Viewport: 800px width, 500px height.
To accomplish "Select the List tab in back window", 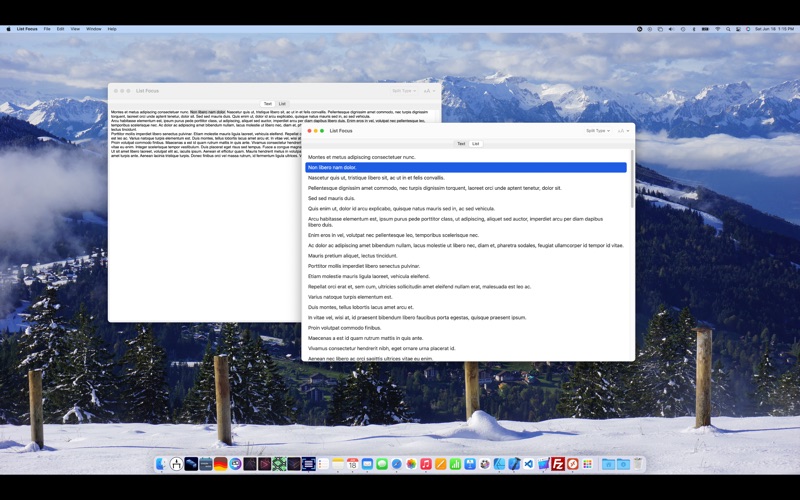I will pyautogui.click(x=282, y=104).
